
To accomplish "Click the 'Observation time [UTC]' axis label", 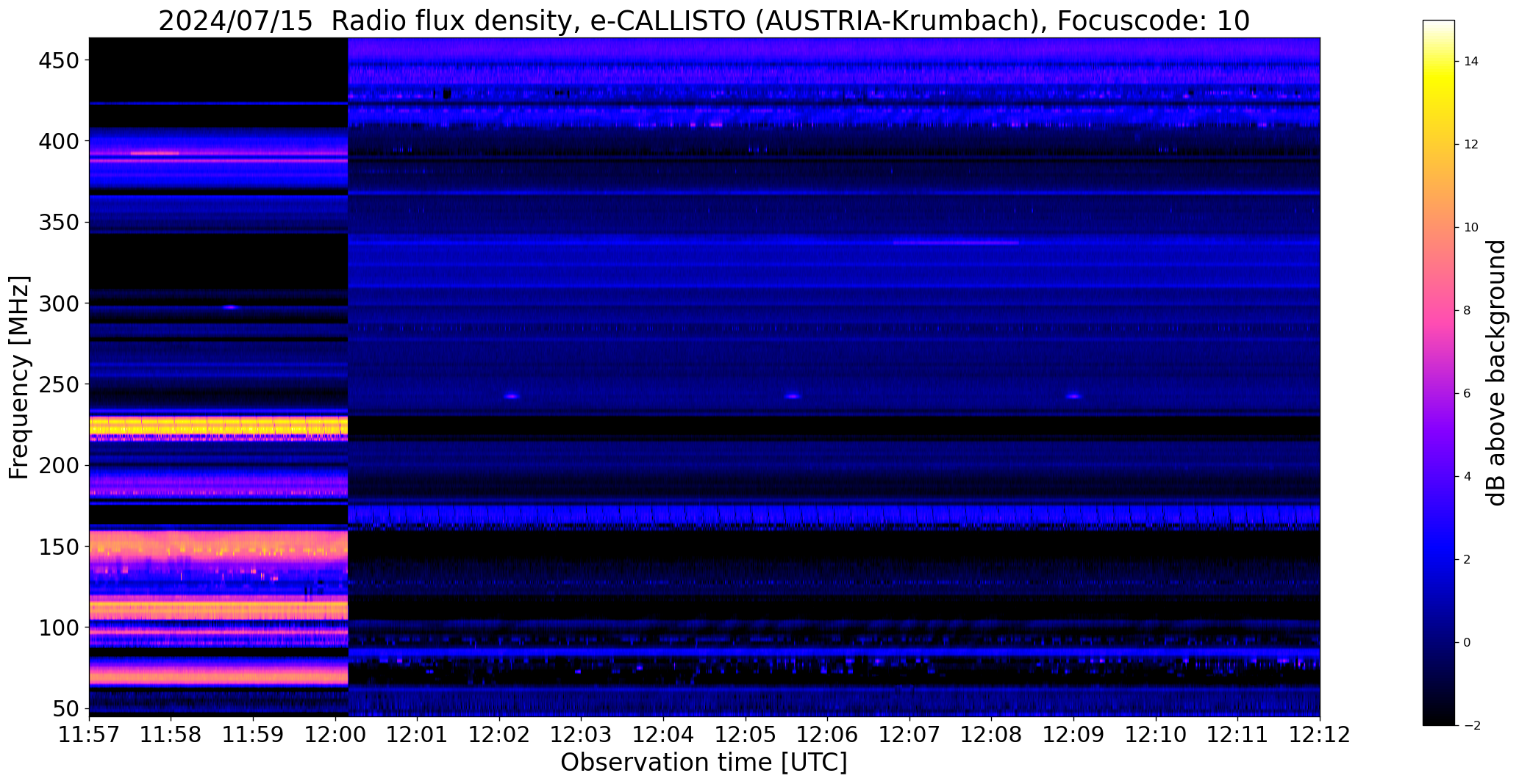I will [704, 762].
